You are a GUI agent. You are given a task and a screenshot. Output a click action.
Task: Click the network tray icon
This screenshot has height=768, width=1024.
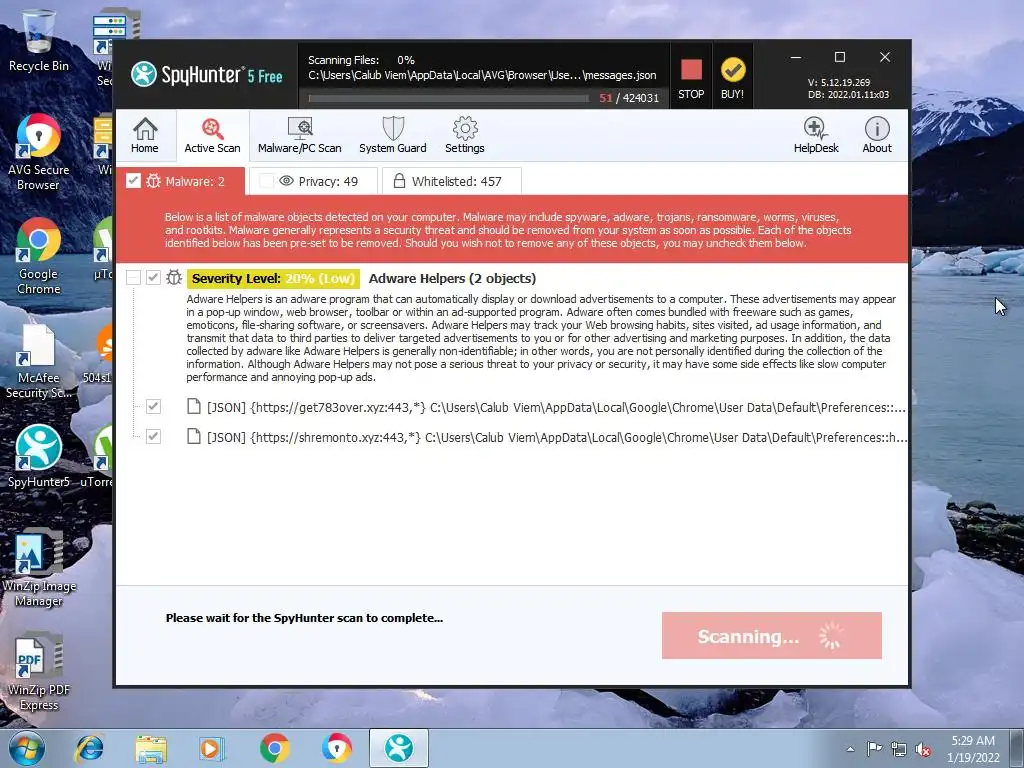click(899, 749)
